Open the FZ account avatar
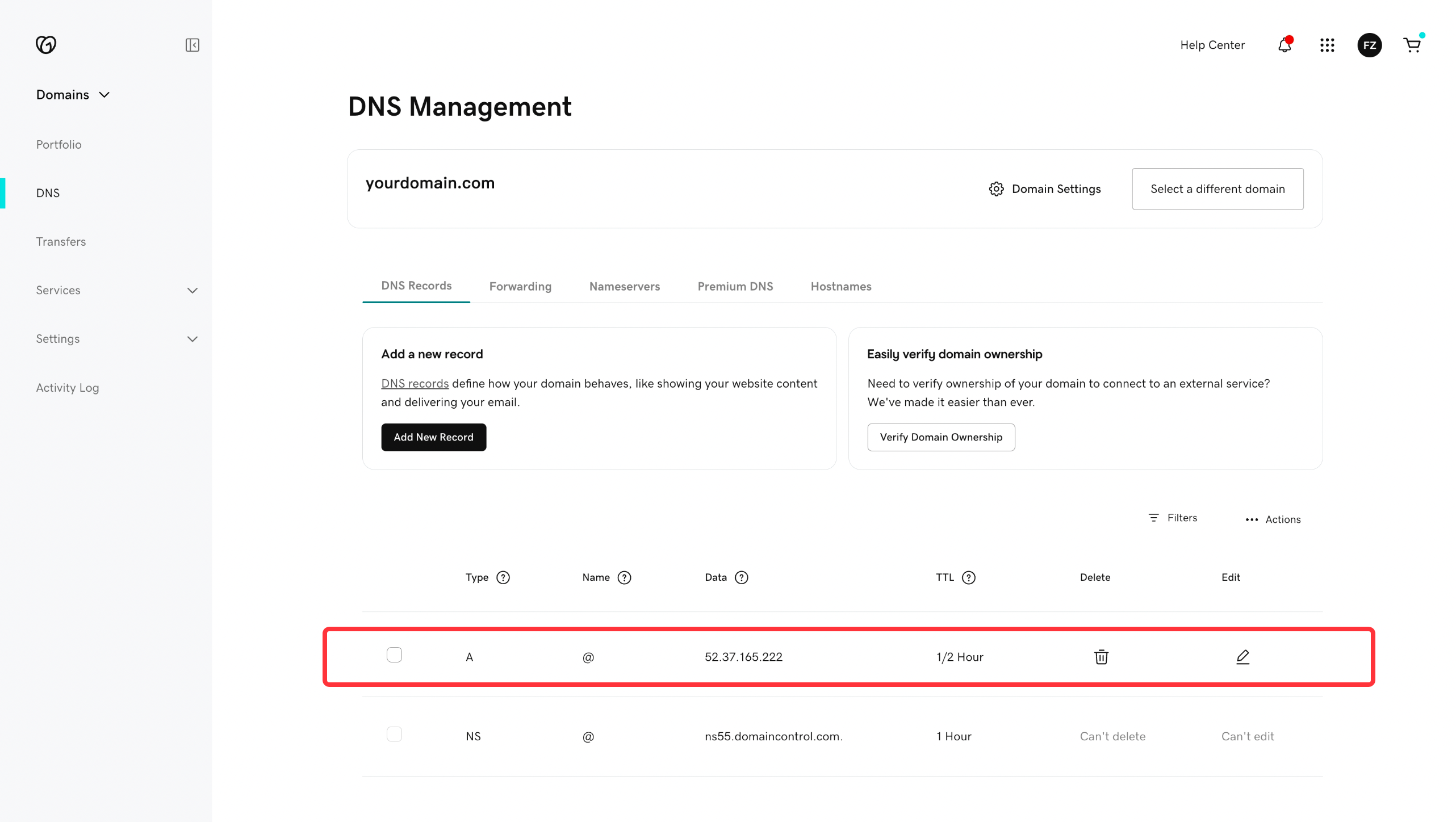Image resolution: width=1456 pixels, height=822 pixels. (1369, 45)
